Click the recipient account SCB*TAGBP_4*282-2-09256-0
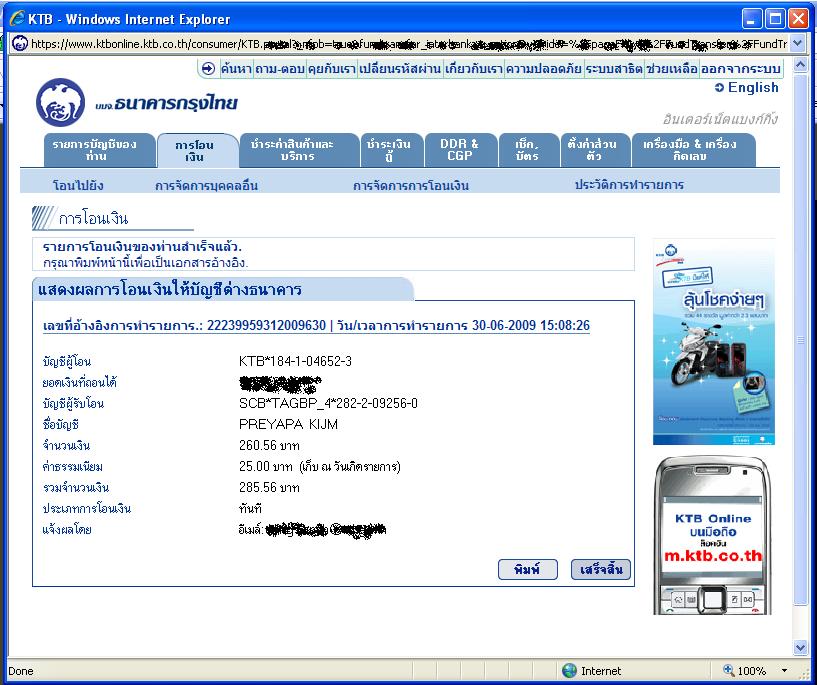Viewport: 817px width, 685px height. [328, 403]
